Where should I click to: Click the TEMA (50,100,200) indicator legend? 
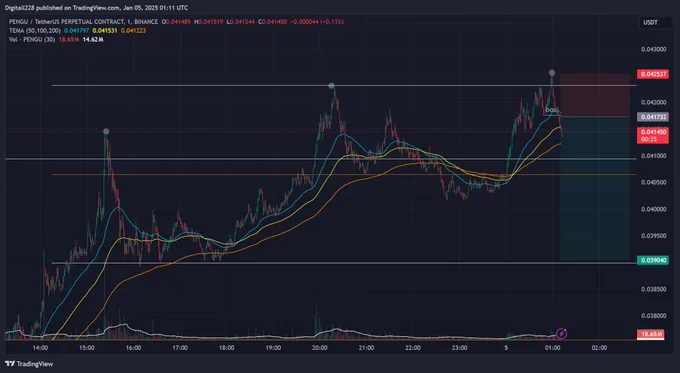[x=35, y=31]
